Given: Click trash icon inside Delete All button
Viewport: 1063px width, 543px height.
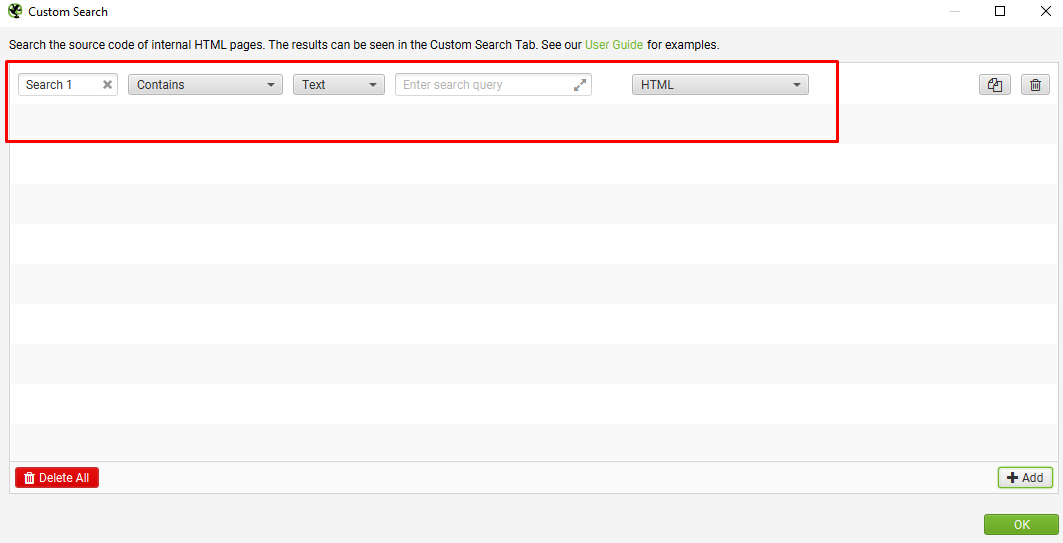Looking at the screenshot, I should (x=29, y=478).
